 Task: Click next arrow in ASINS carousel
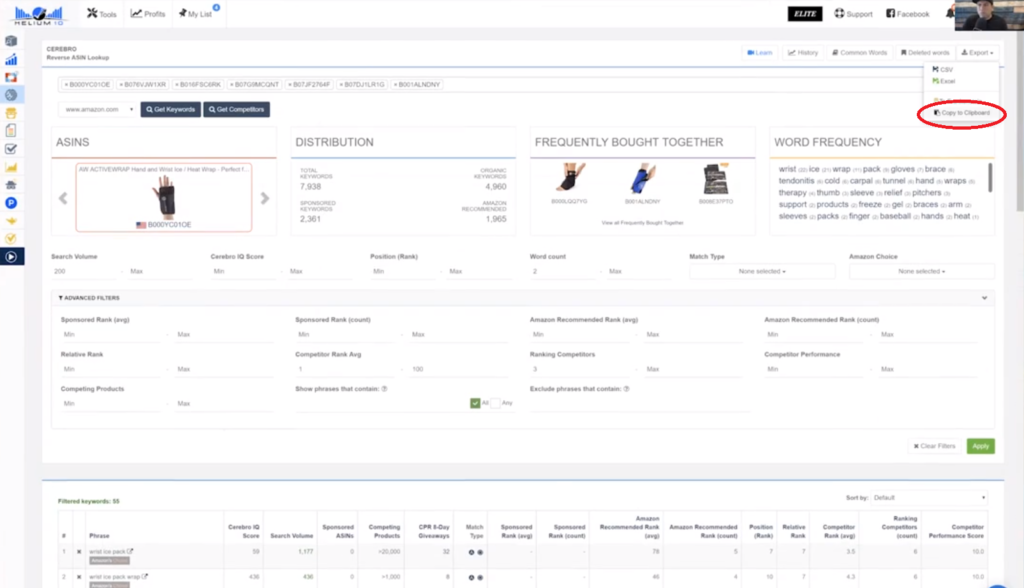click(x=265, y=198)
